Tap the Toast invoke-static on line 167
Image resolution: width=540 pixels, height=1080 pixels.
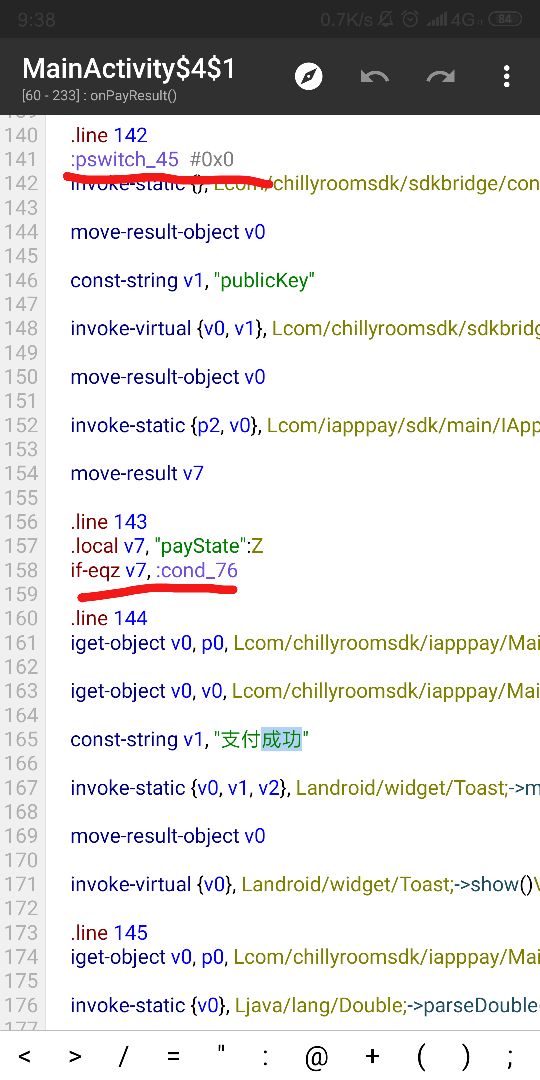(304, 788)
